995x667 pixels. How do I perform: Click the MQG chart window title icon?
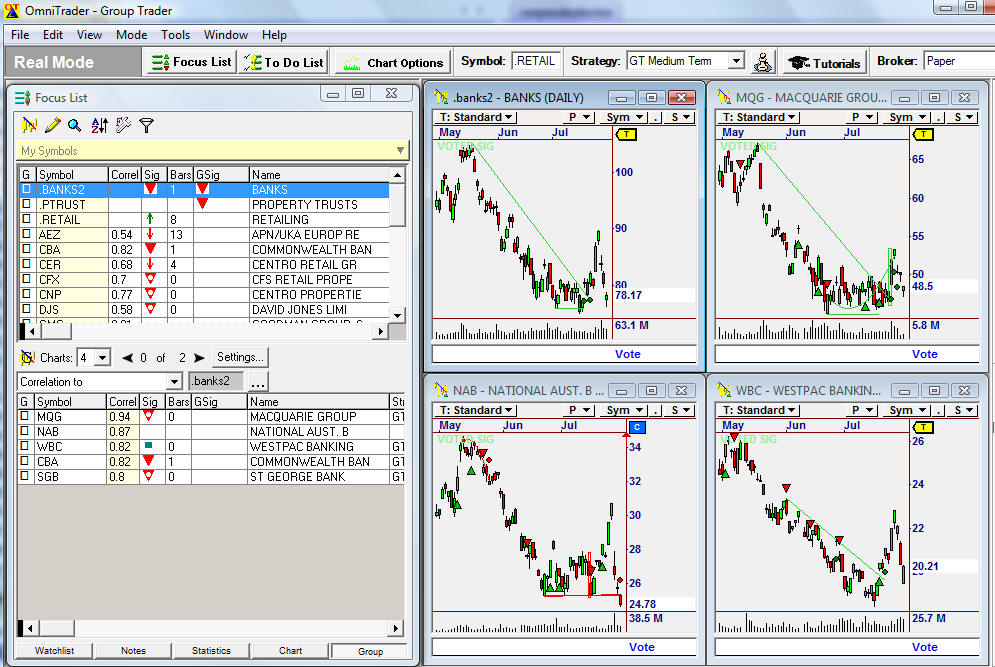pos(724,97)
